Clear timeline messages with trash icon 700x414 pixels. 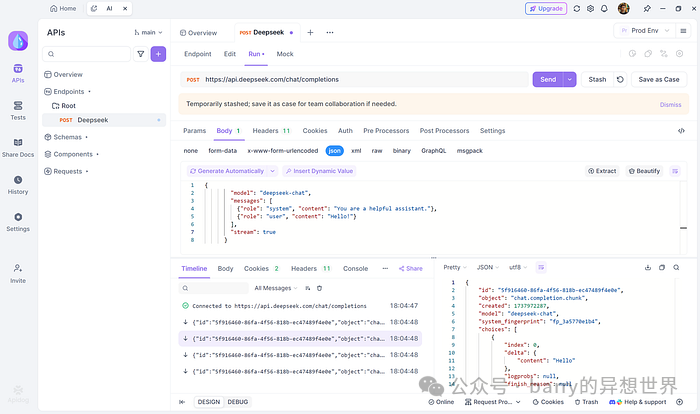(x=319, y=289)
